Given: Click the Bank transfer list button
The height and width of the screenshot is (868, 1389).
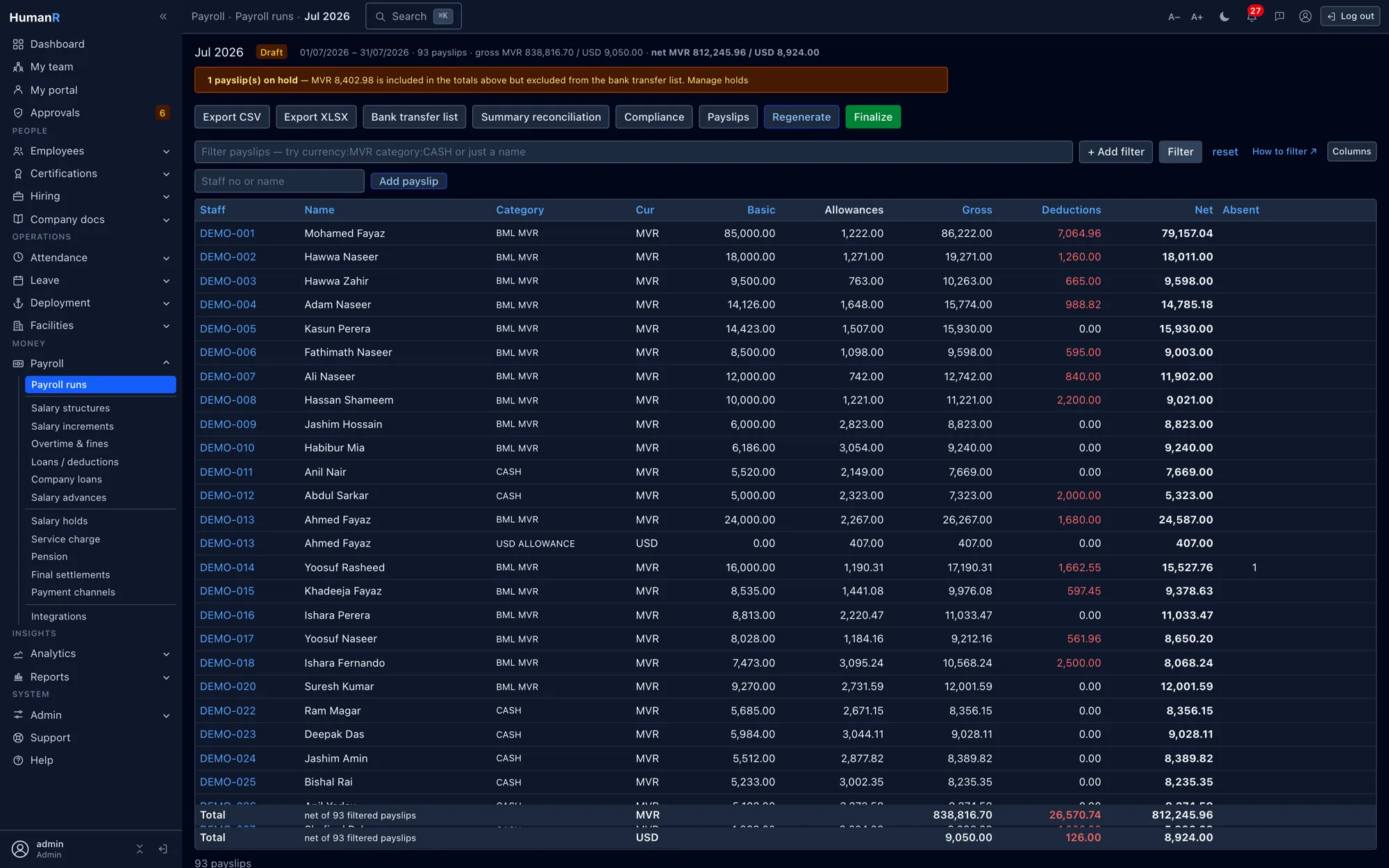Looking at the screenshot, I should (x=415, y=117).
